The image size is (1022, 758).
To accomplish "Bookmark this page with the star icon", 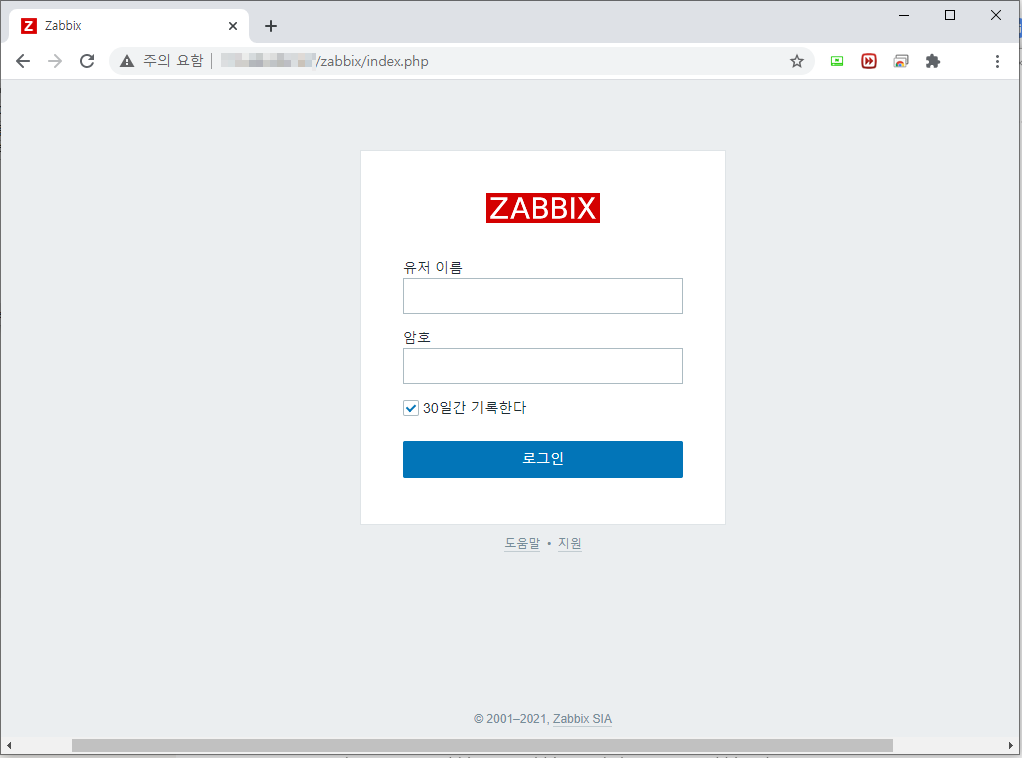I will 796,61.
